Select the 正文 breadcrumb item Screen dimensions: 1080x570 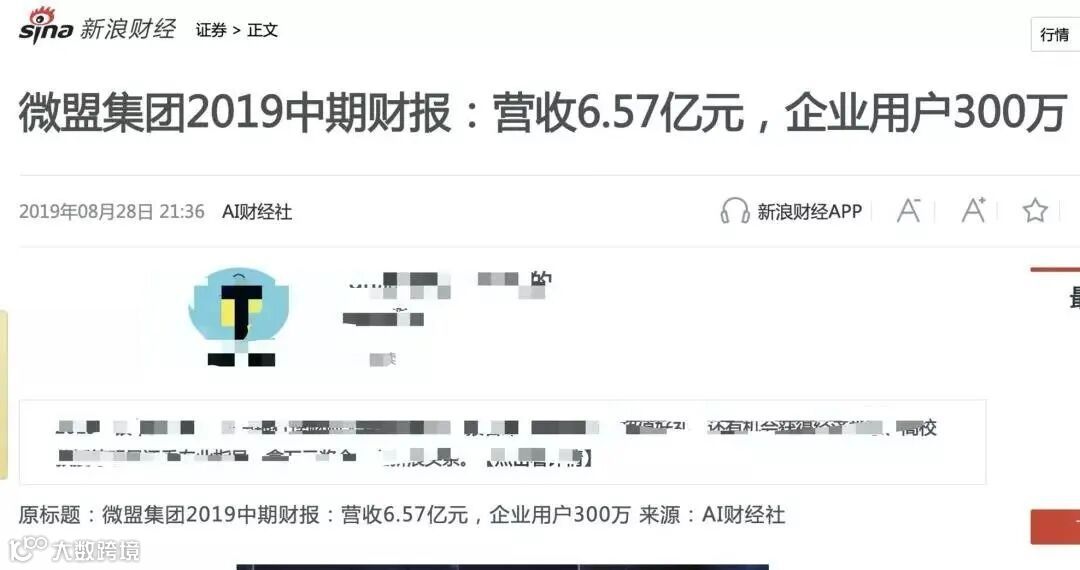click(x=262, y=30)
